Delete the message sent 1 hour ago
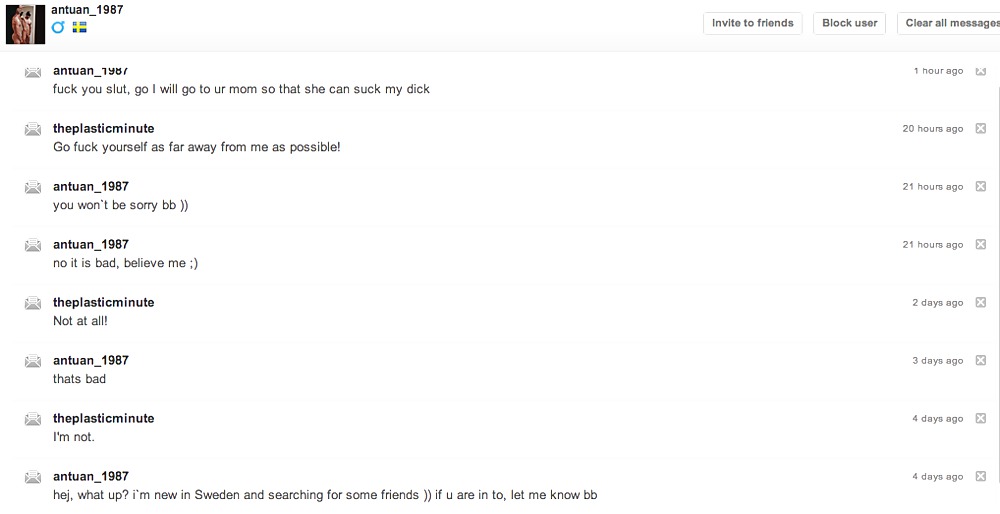This screenshot has height=514, width=1000. (x=980, y=71)
